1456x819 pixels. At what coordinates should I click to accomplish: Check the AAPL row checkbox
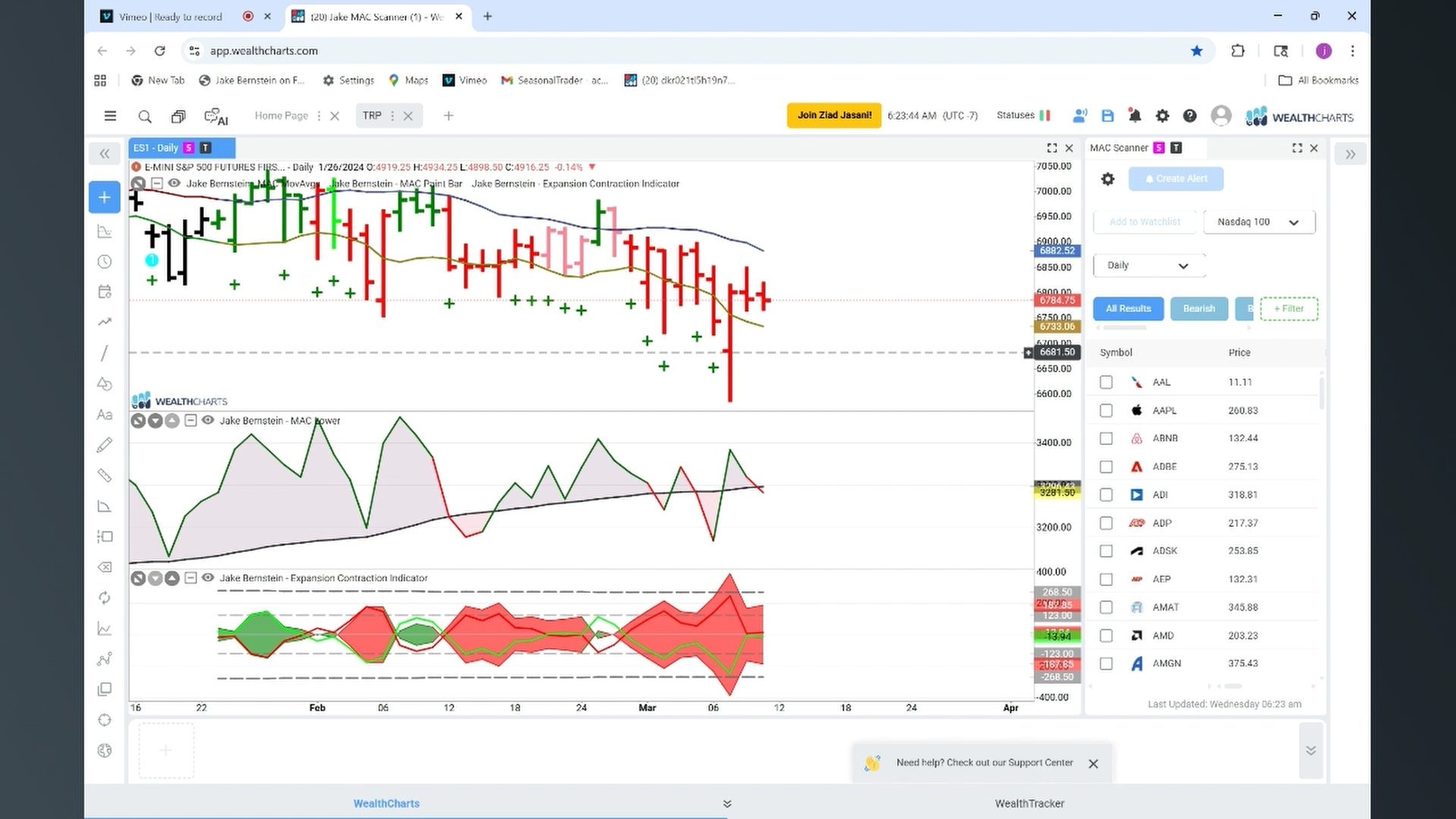pyautogui.click(x=1106, y=410)
